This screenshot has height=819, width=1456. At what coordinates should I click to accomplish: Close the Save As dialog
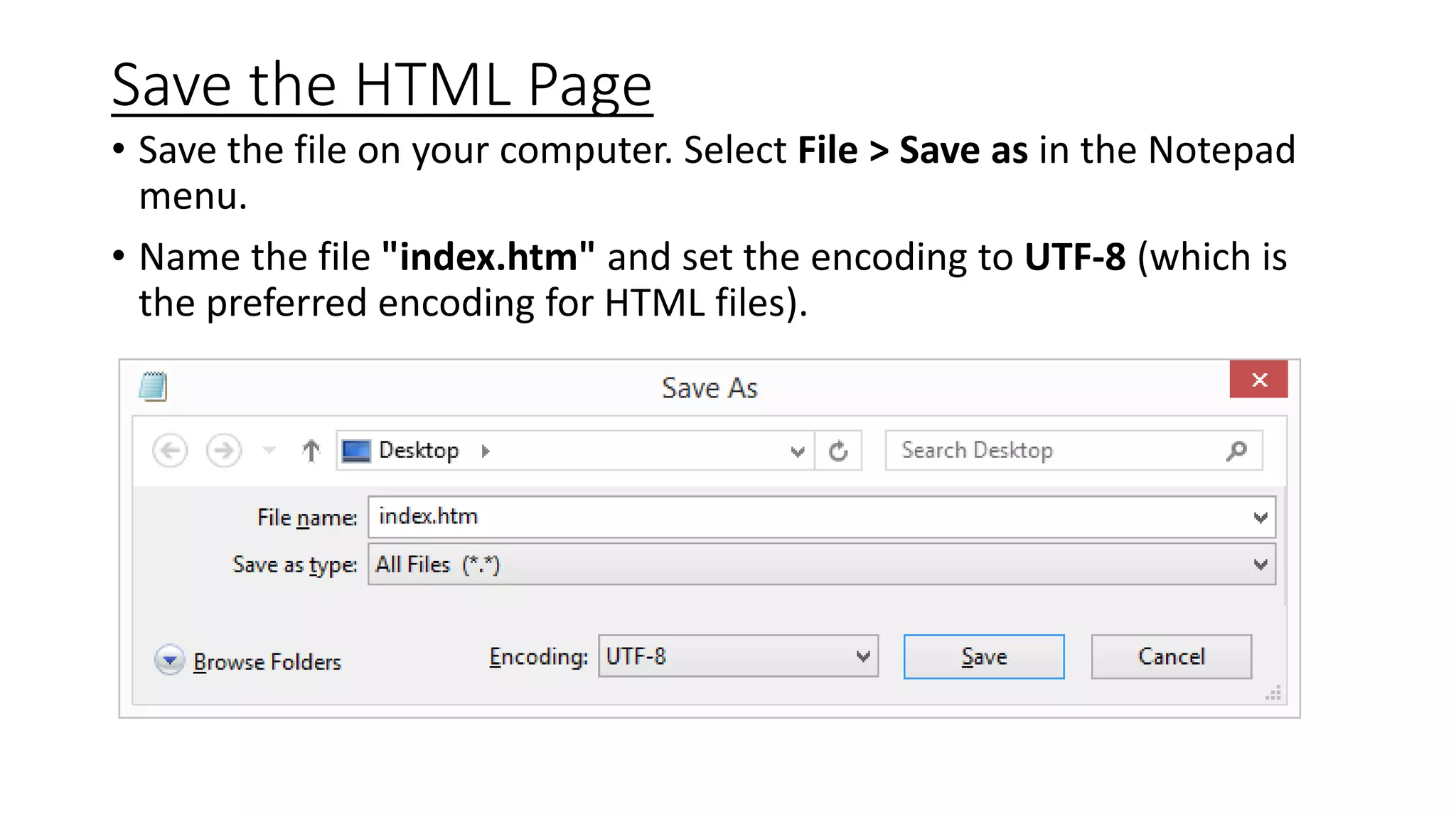pyautogui.click(x=1258, y=380)
